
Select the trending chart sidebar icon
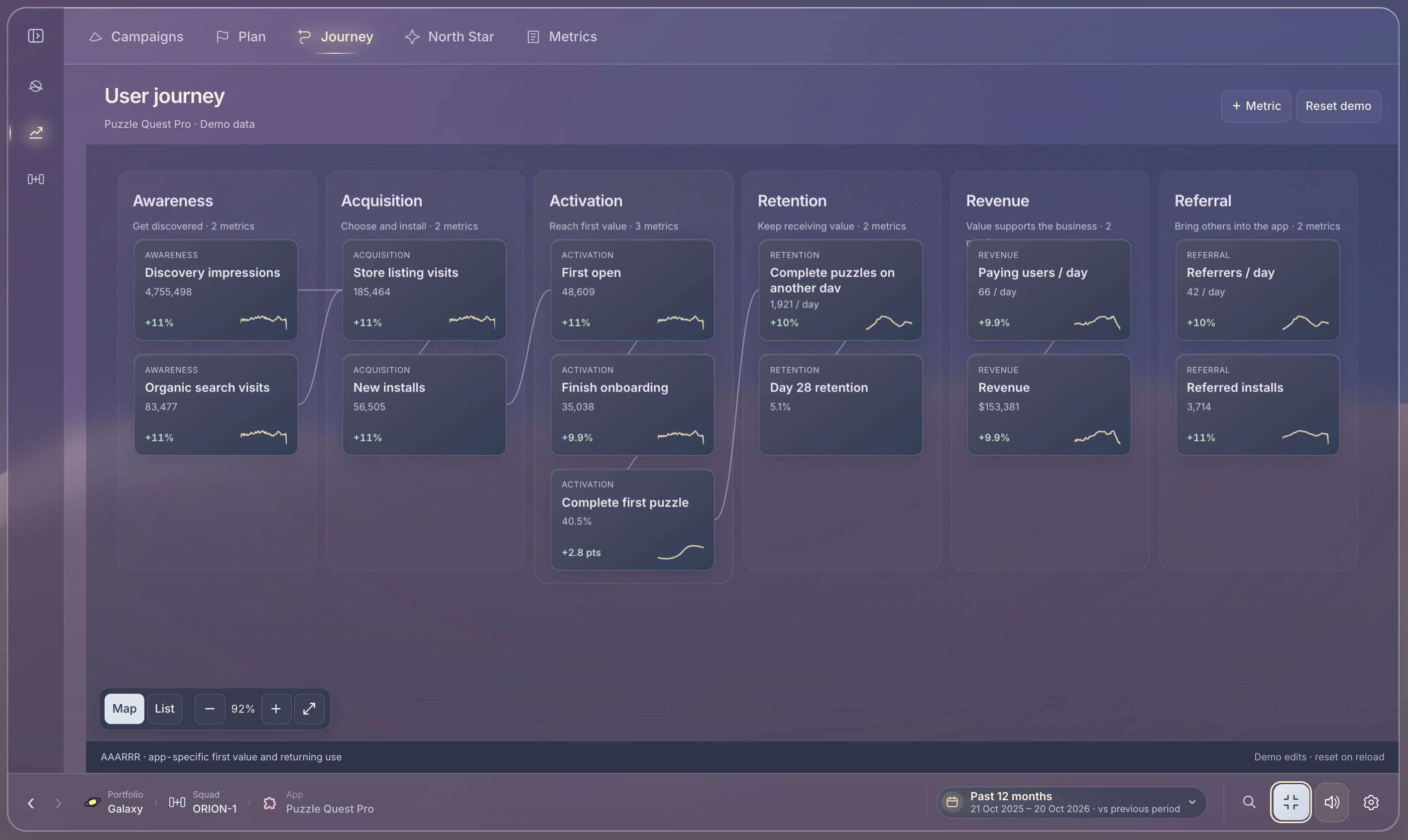coord(36,132)
